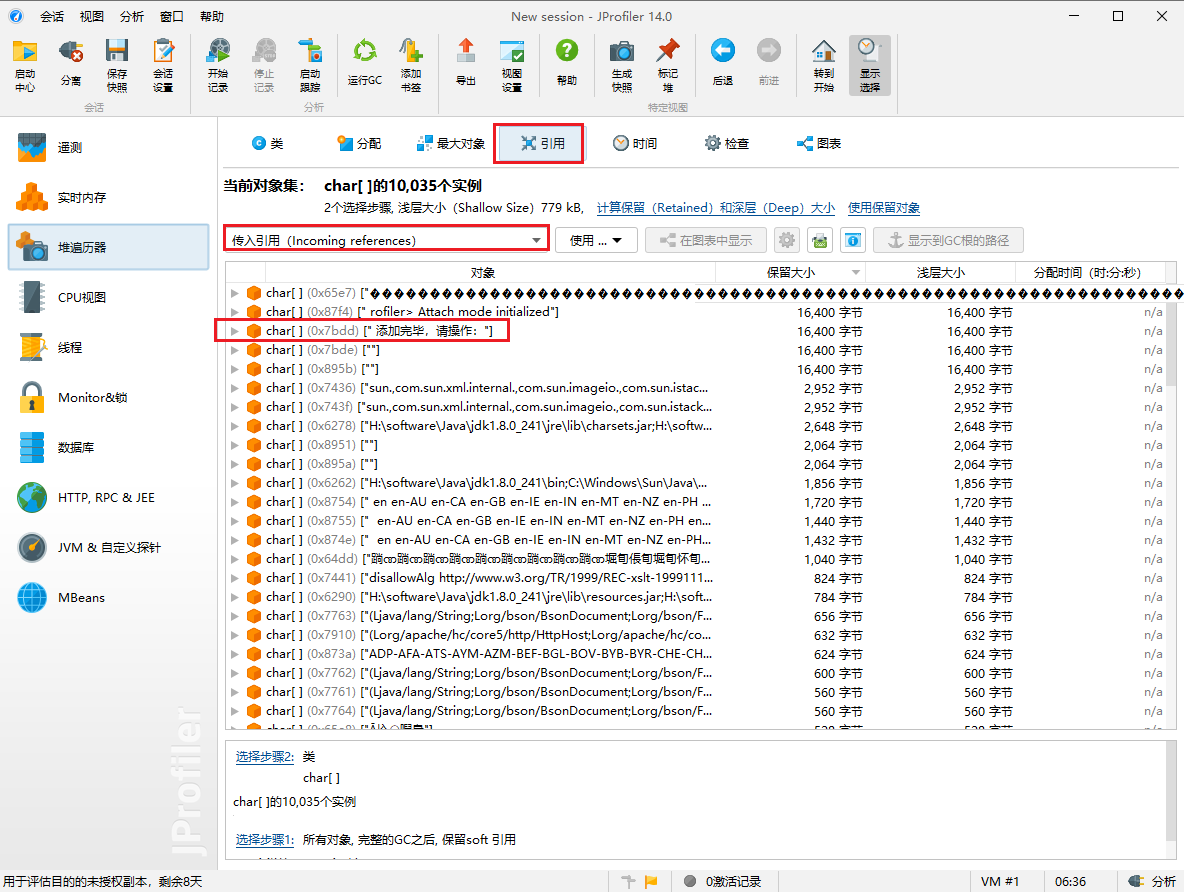Expand the char[] (0x7441) row

(235, 578)
